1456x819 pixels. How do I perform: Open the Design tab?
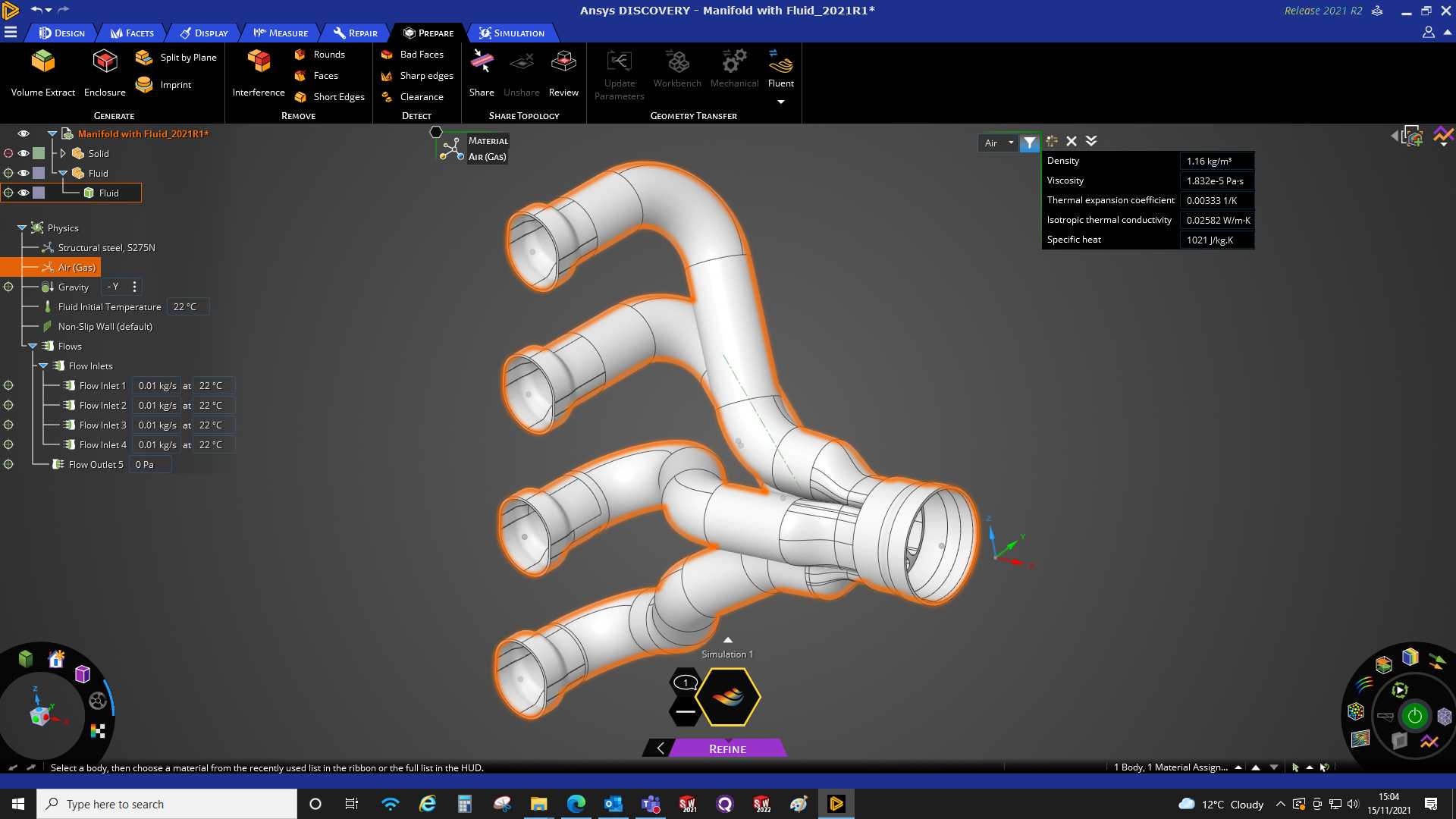click(62, 33)
